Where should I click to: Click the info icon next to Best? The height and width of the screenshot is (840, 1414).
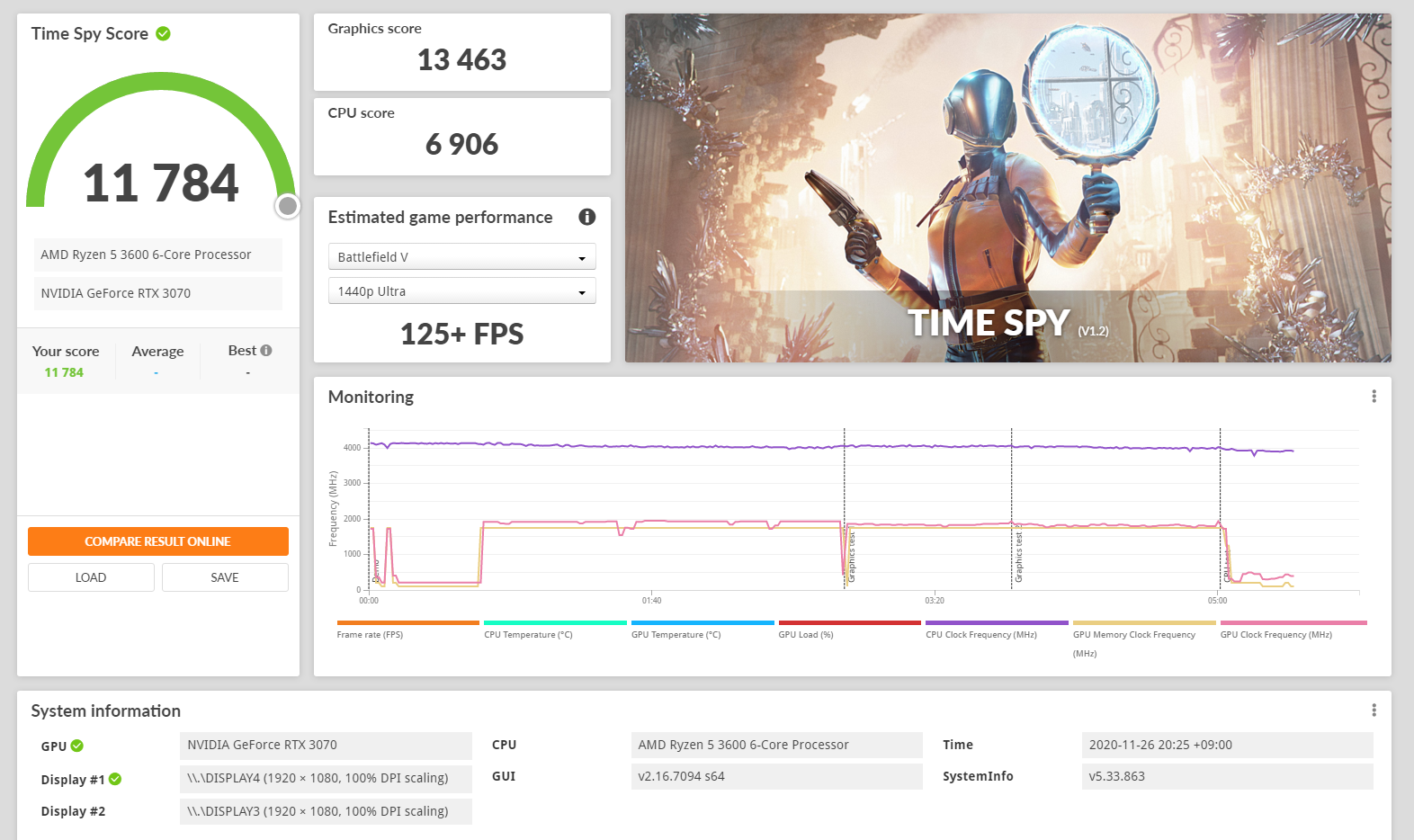pyautogui.click(x=266, y=351)
